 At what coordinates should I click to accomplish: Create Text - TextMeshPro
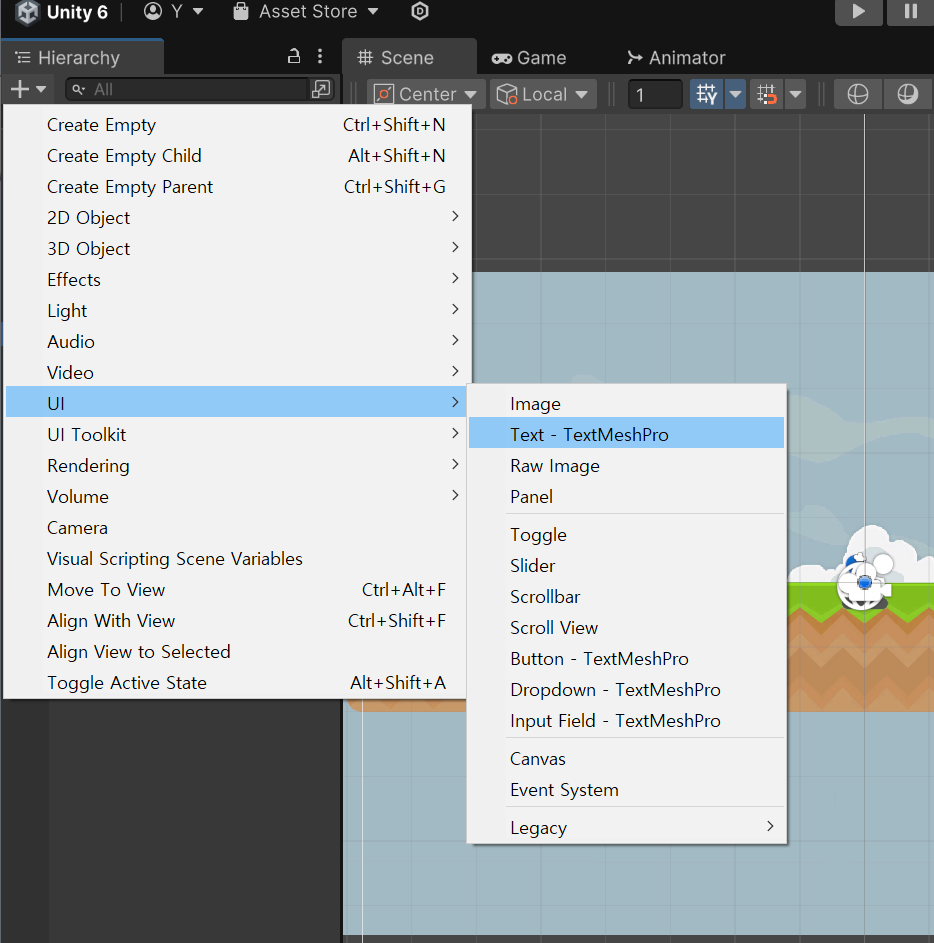tap(626, 433)
